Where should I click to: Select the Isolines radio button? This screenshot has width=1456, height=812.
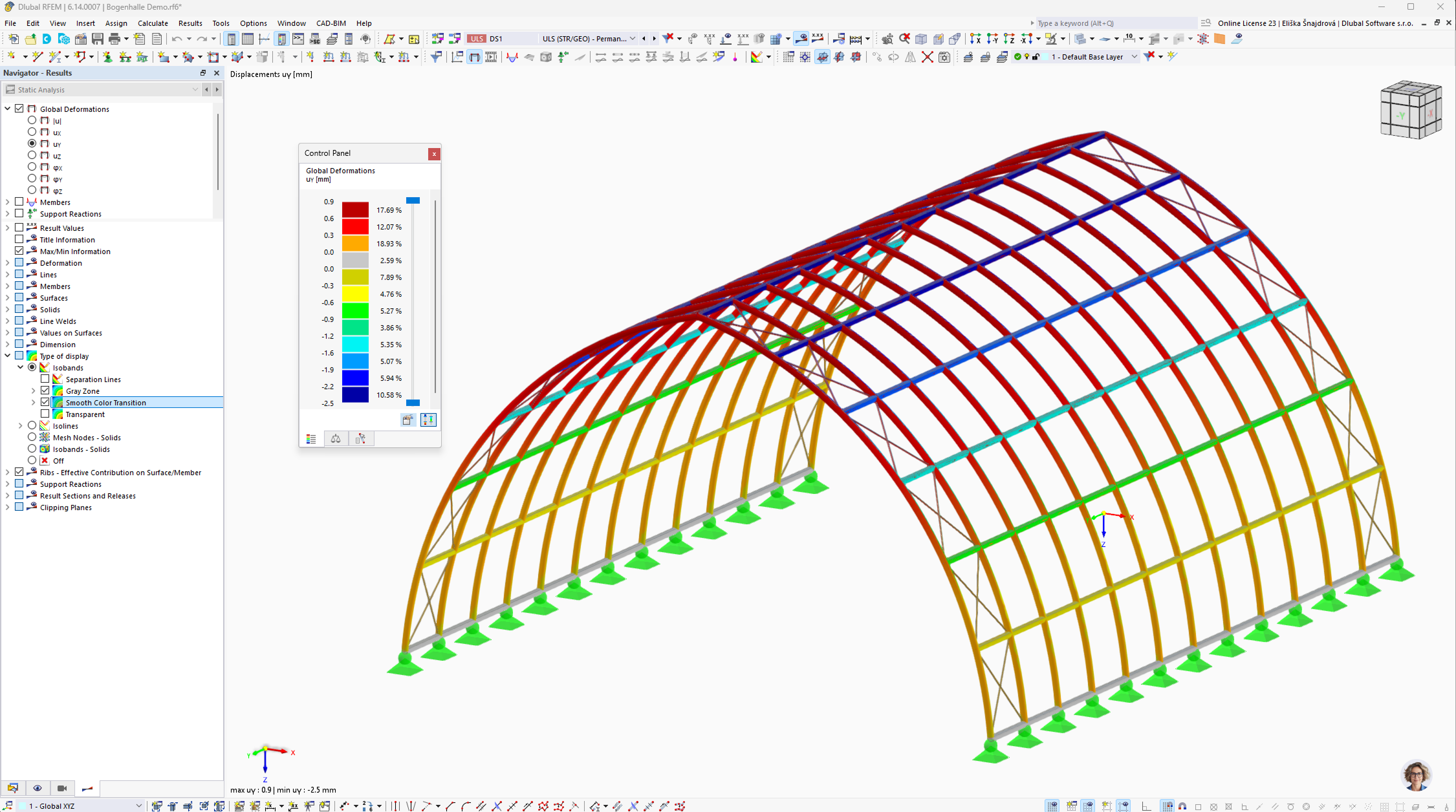pos(32,425)
